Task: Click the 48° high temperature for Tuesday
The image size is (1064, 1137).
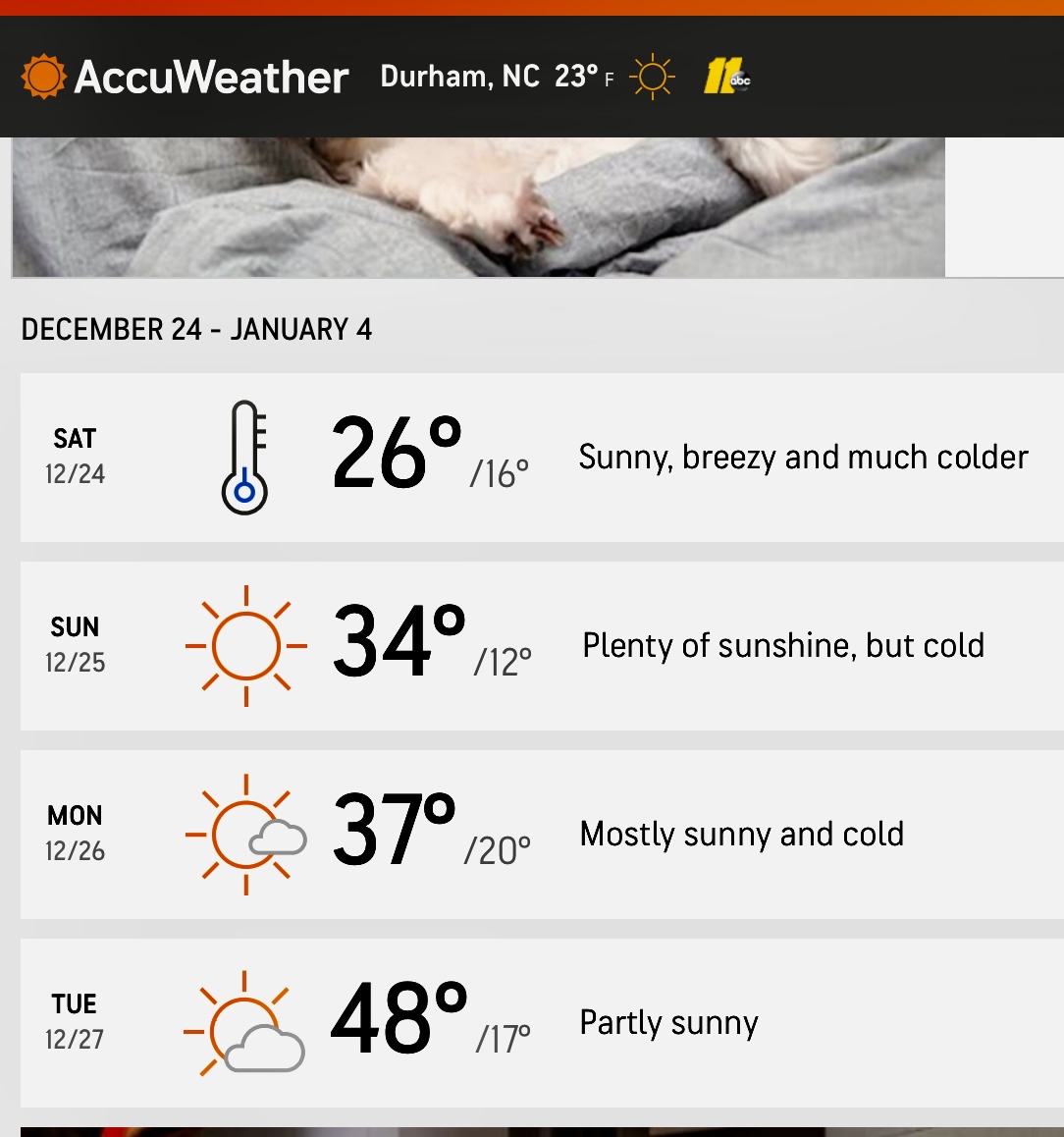Action: (398, 1019)
